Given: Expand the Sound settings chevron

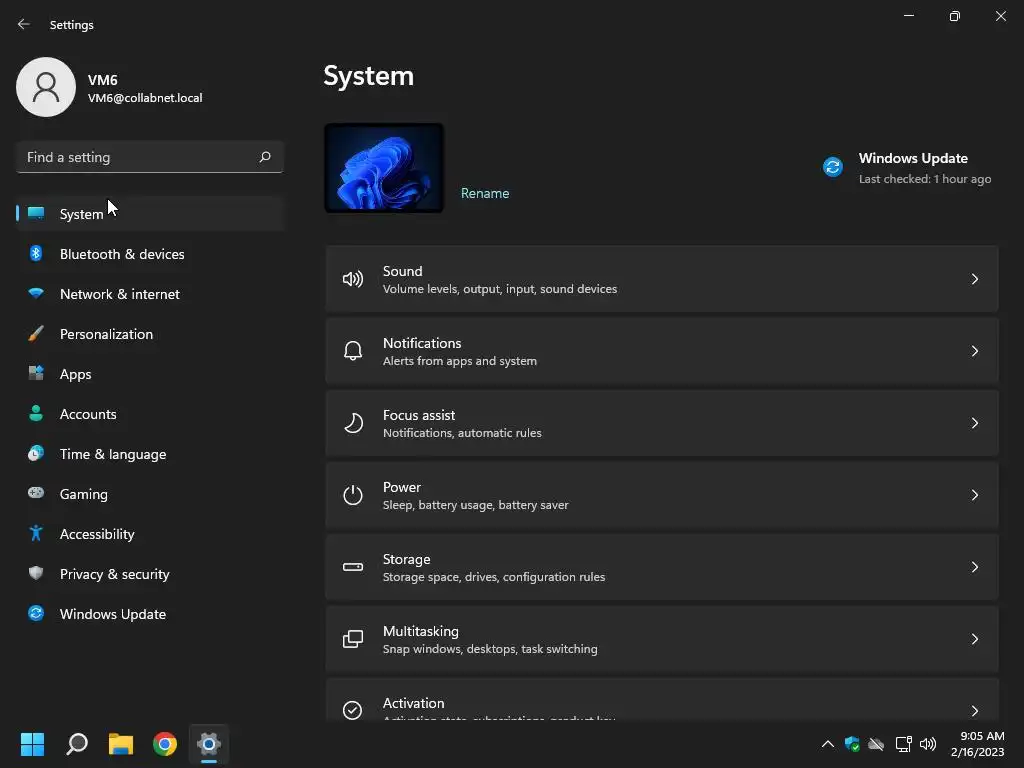Looking at the screenshot, I should pos(974,279).
